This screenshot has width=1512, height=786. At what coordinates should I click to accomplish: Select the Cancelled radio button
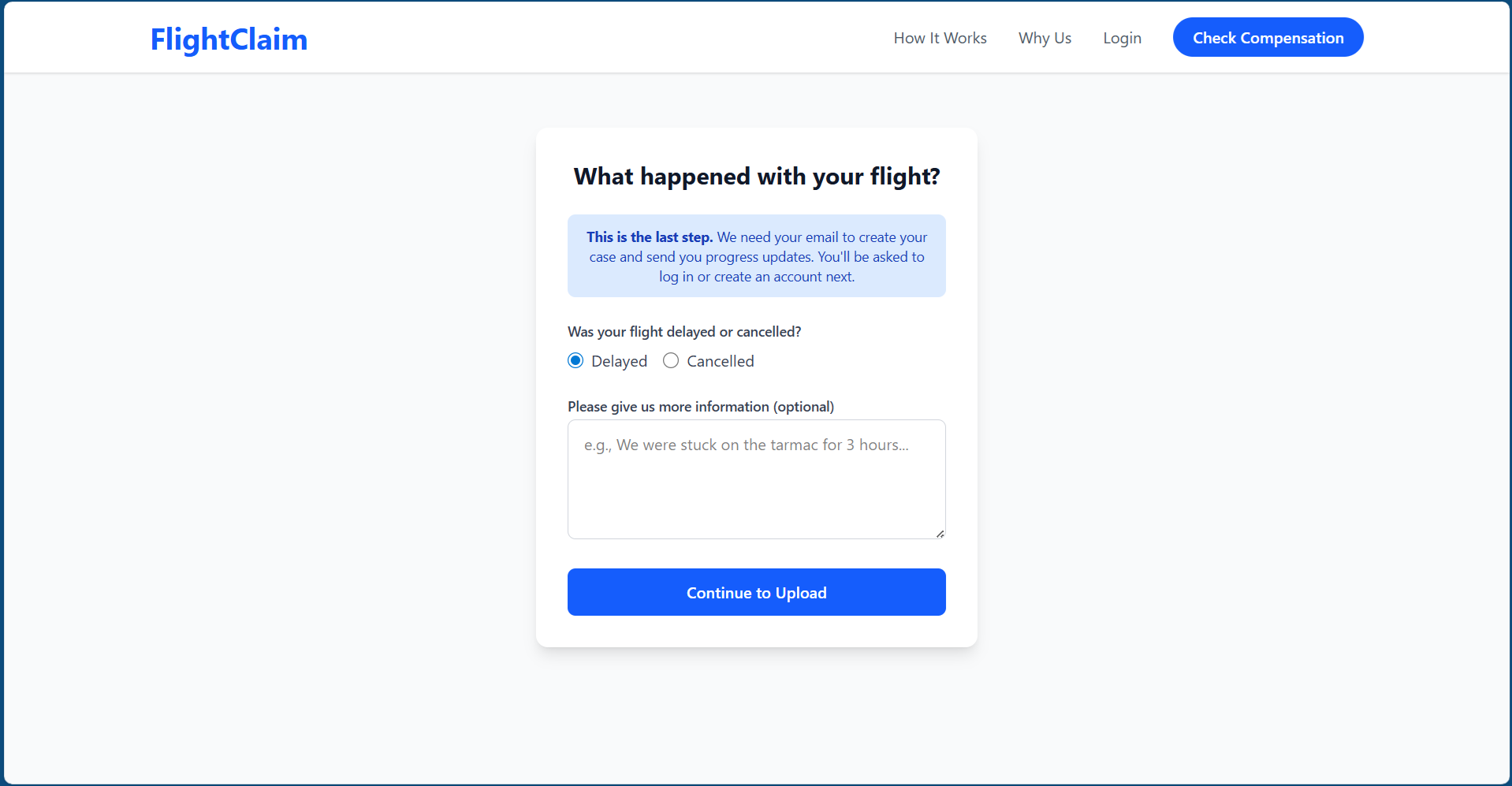tap(671, 360)
